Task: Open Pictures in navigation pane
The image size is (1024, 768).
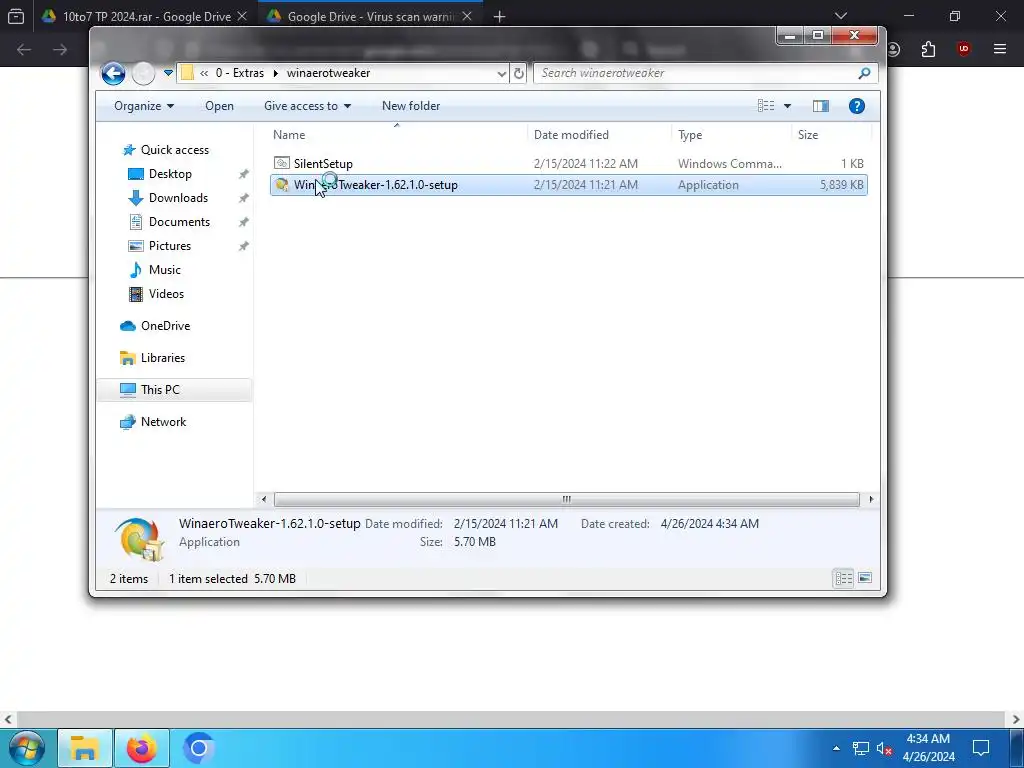Action: pyautogui.click(x=161, y=246)
